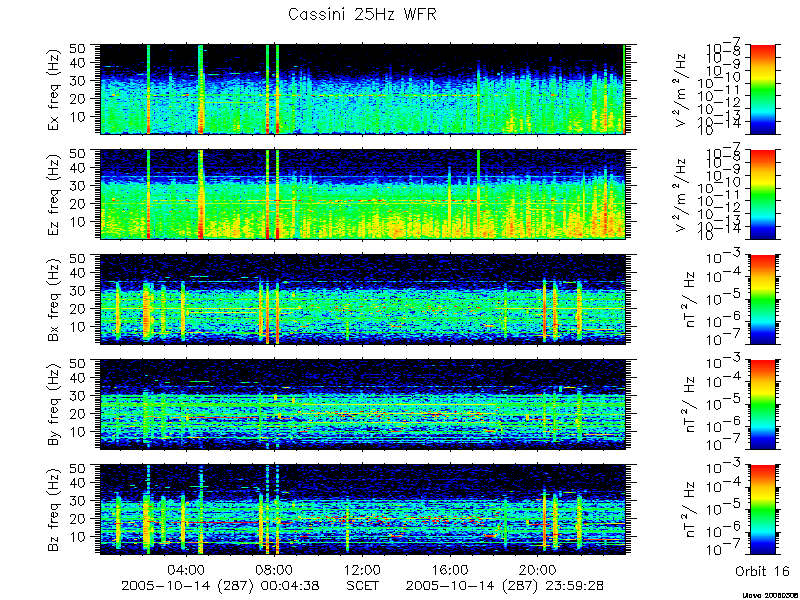Viewport: 800px width, 600px height.
Task: Select the "Bz freq (Hz)" axis label
Action: 55,509
